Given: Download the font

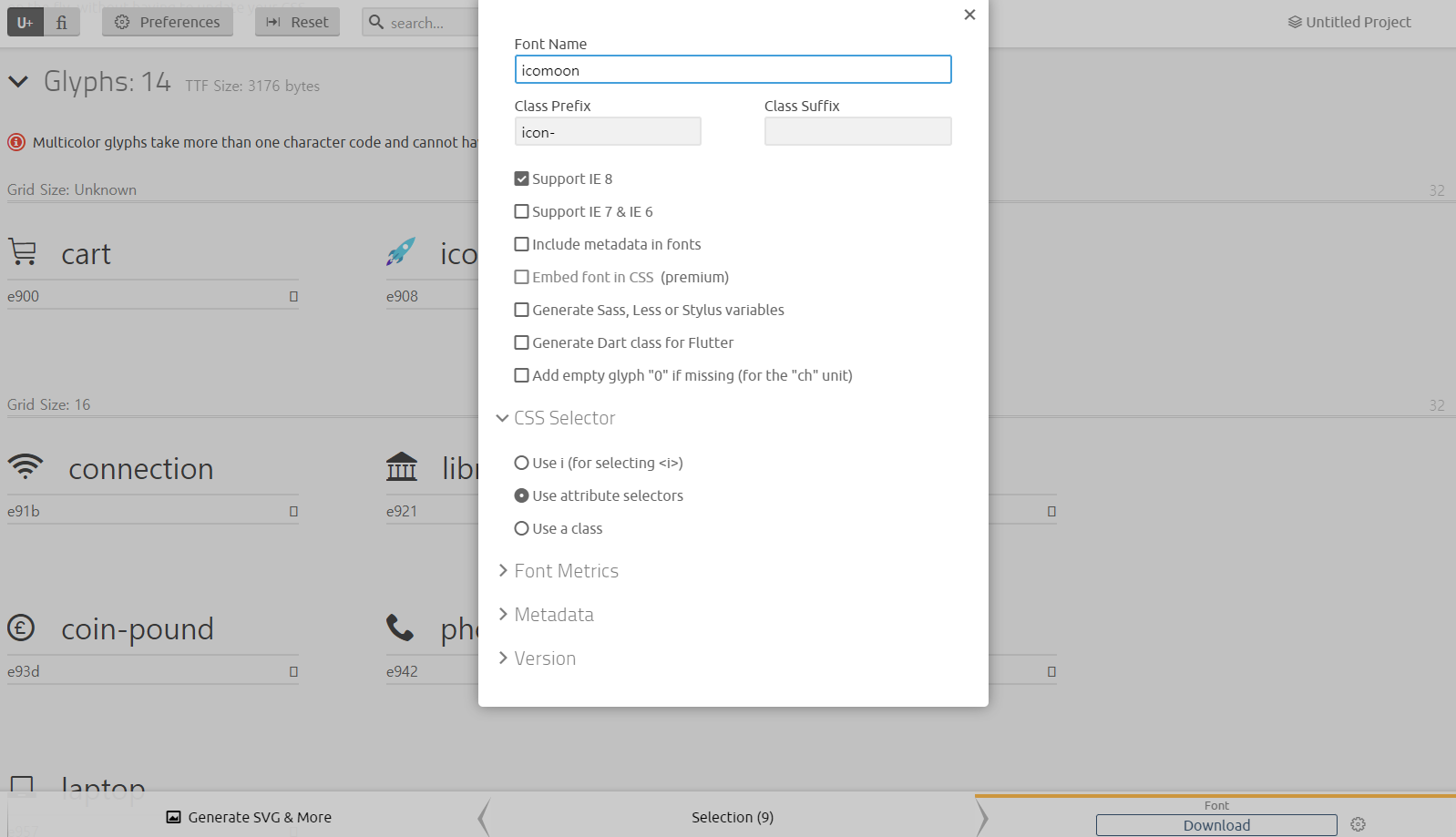Looking at the screenshot, I should [1216, 825].
